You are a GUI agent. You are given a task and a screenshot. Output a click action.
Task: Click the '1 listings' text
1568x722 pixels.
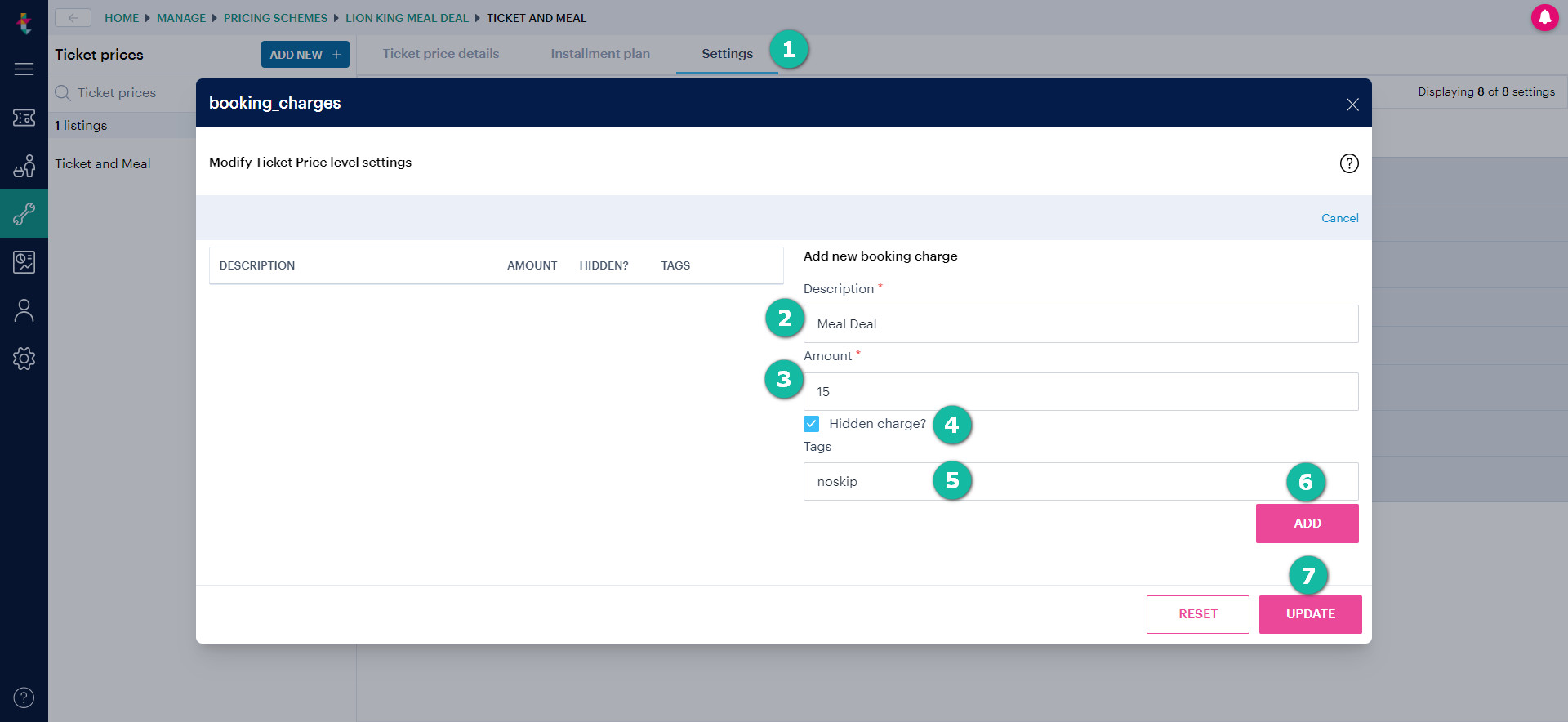[81, 126]
